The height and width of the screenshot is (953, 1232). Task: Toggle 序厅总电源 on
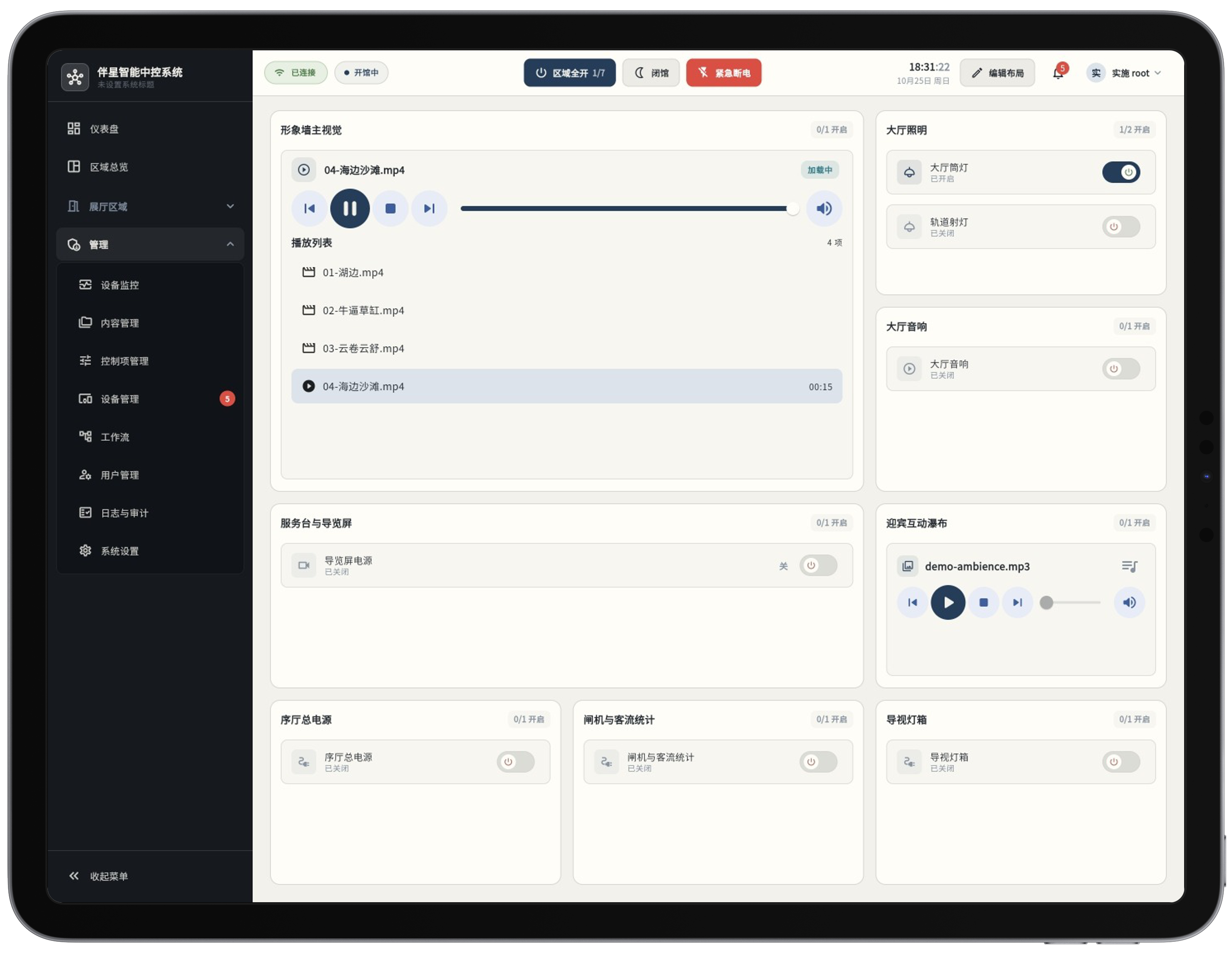516,762
